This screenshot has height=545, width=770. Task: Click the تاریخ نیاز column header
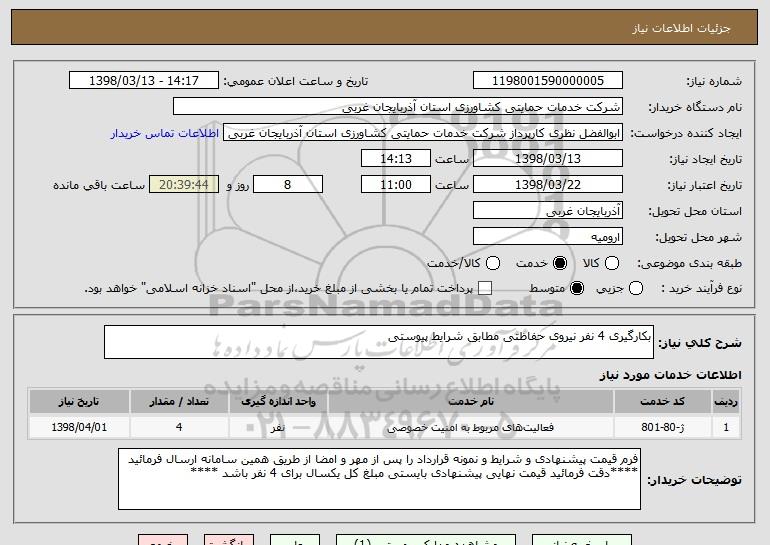click(x=79, y=402)
